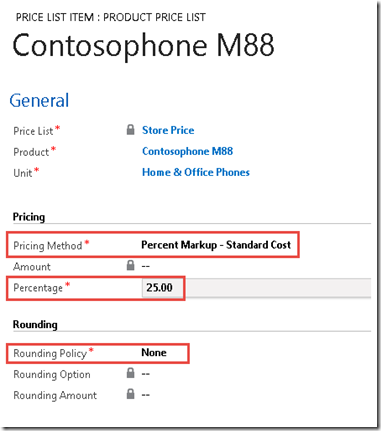Click the Contosophone M88 page title
Viewport: 381px width, 431px height.
point(143,46)
